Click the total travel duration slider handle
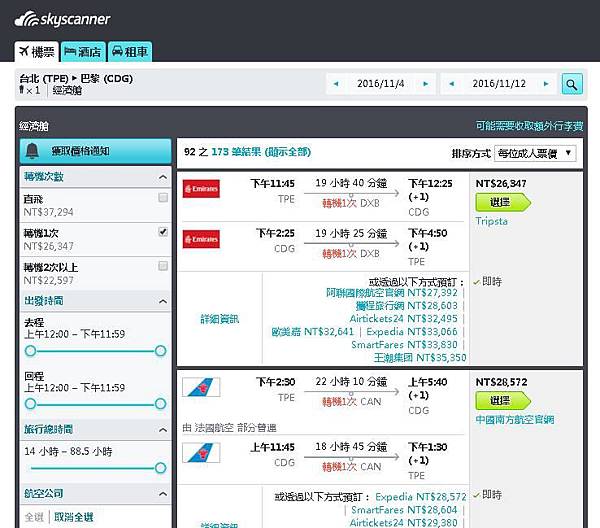Screen dimensions: 600x528 tap(161, 468)
